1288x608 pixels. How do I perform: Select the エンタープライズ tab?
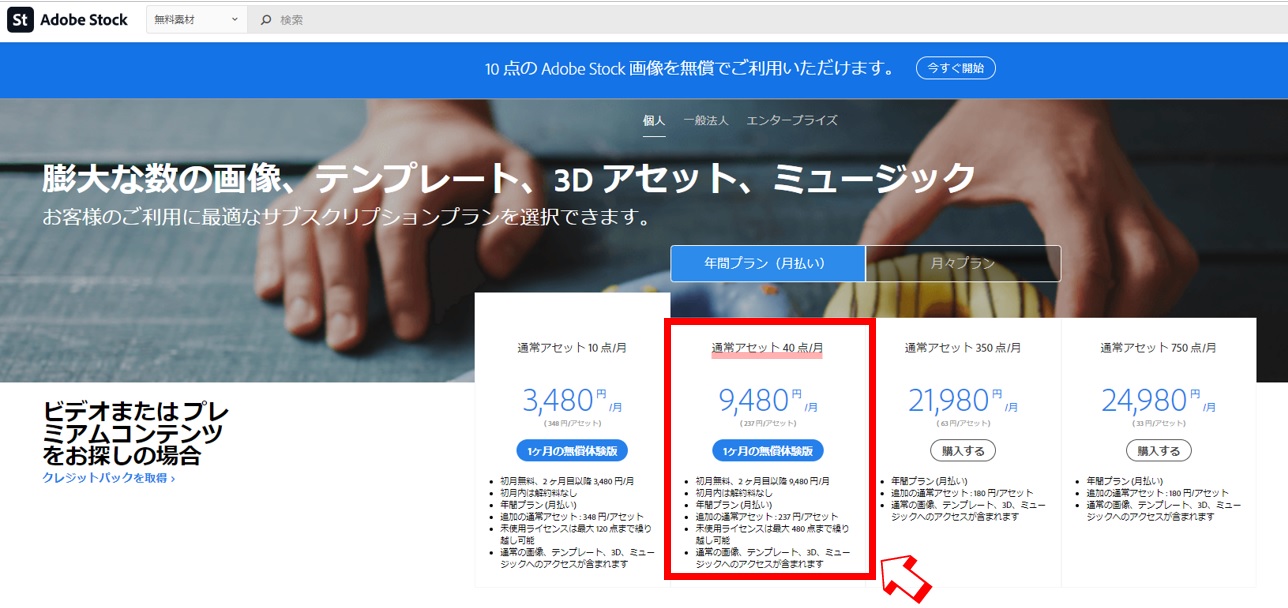[792, 120]
